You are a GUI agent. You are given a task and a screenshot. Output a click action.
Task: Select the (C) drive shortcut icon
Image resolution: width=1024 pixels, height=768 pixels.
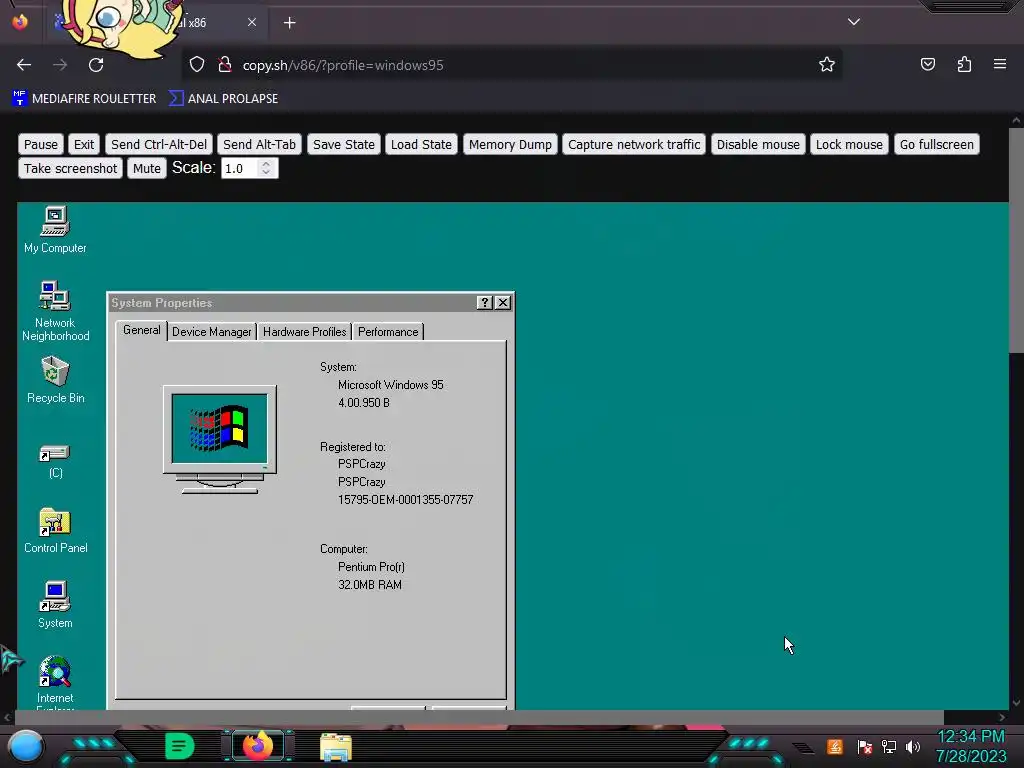click(55, 461)
